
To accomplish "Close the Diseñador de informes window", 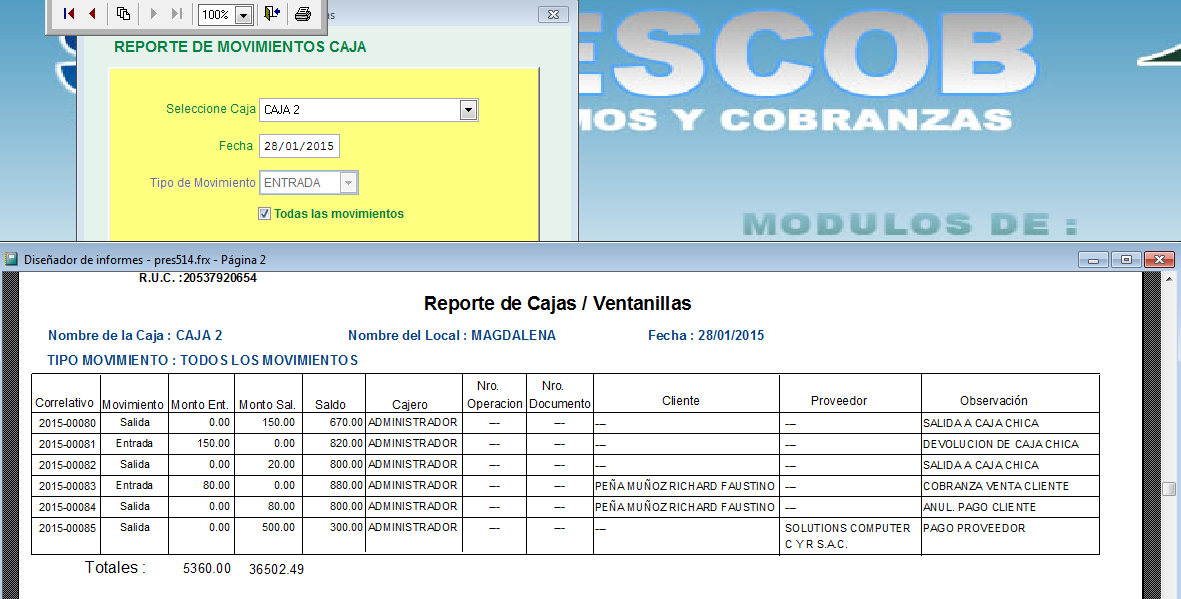I will [x=1159, y=260].
